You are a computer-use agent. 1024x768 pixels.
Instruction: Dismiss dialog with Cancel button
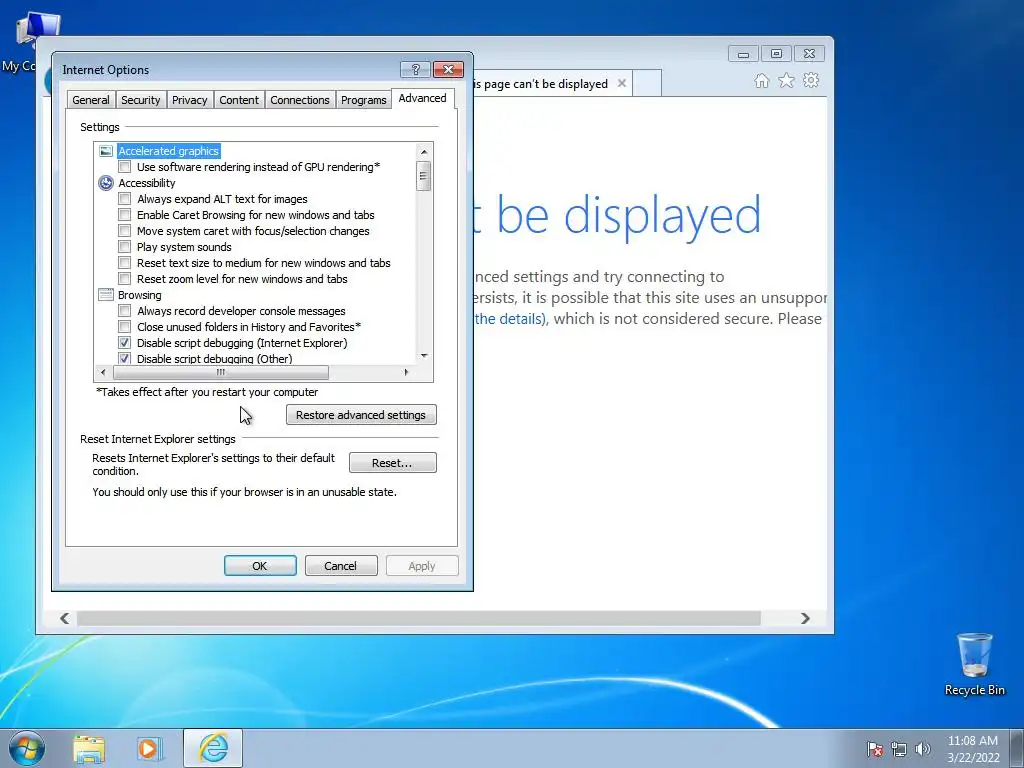(341, 566)
